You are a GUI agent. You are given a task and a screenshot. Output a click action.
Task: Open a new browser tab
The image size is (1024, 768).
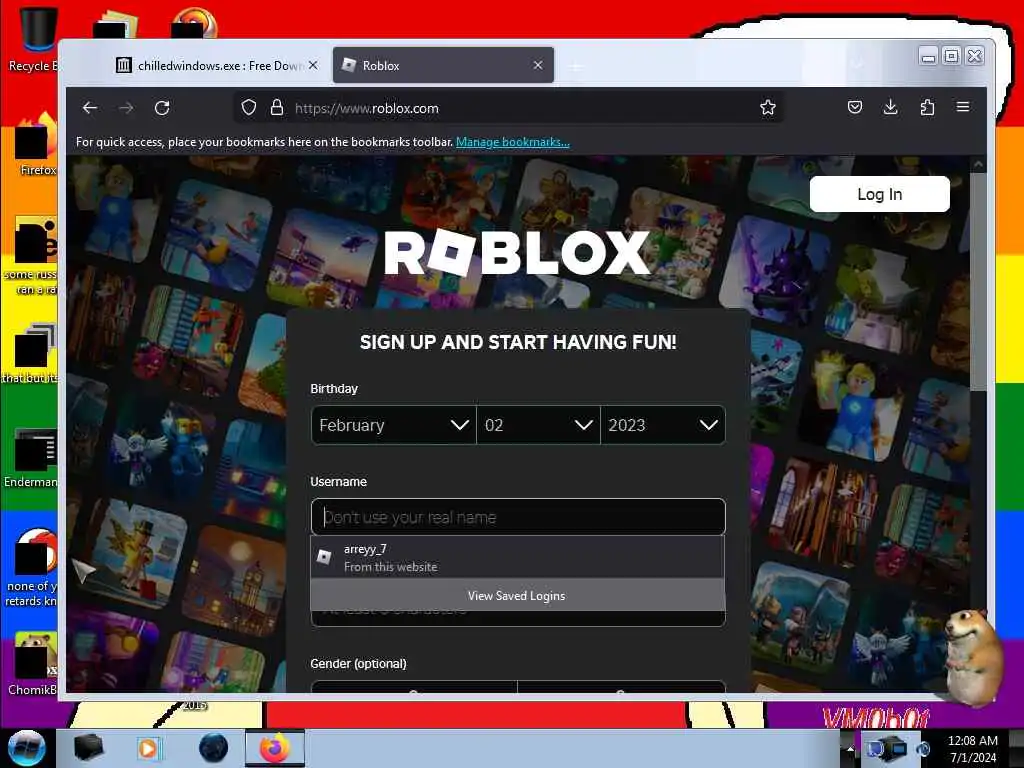(575, 66)
